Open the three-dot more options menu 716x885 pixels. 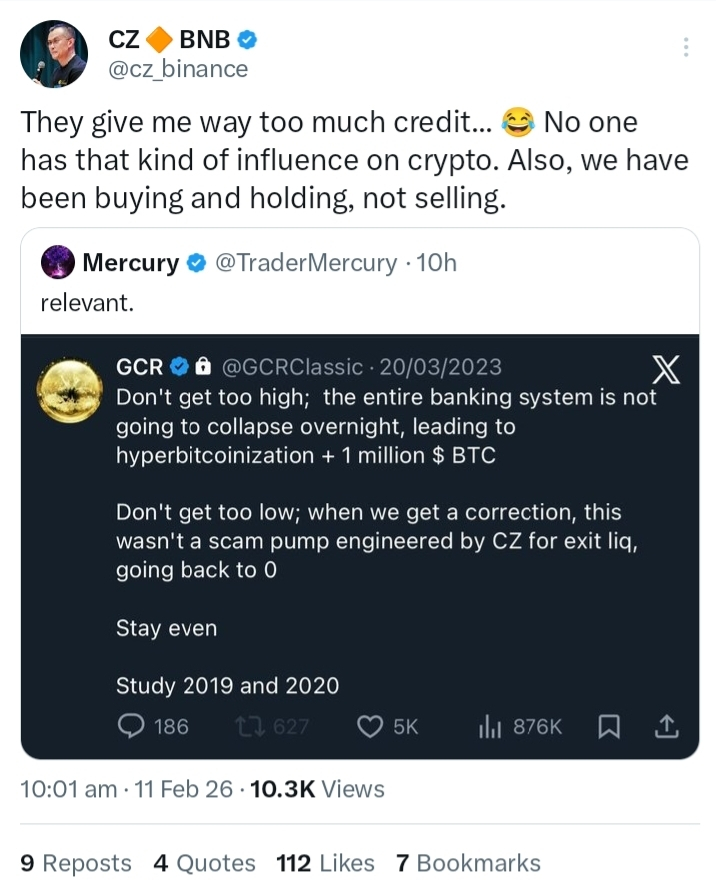[686, 47]
